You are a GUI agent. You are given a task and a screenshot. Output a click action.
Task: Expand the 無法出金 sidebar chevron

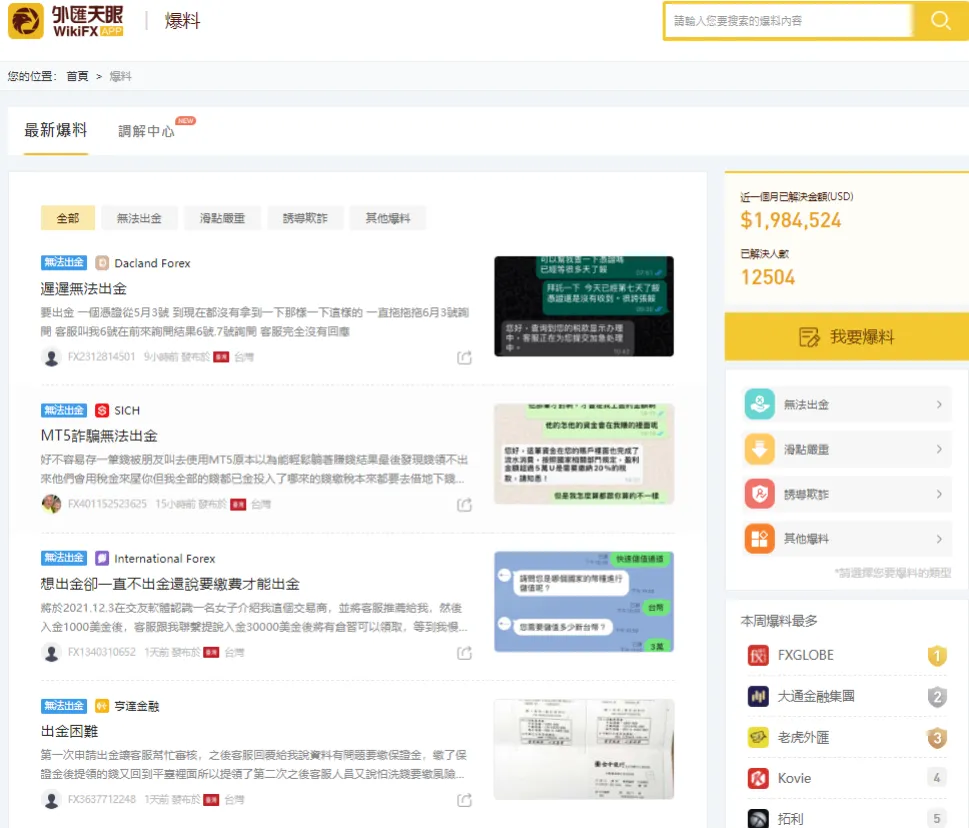[x=939, y=405]
